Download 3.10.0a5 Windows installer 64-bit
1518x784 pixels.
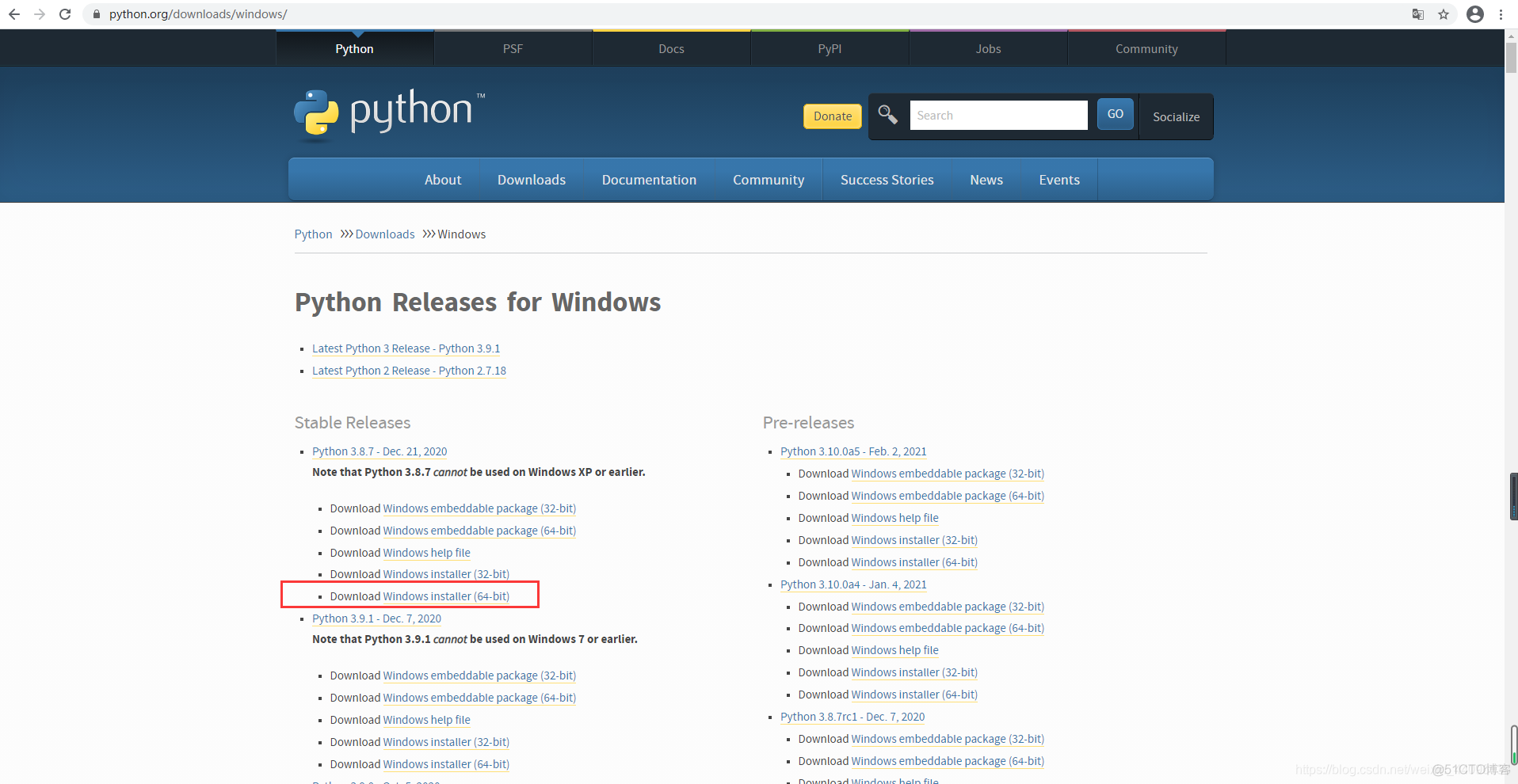(914, 562)
